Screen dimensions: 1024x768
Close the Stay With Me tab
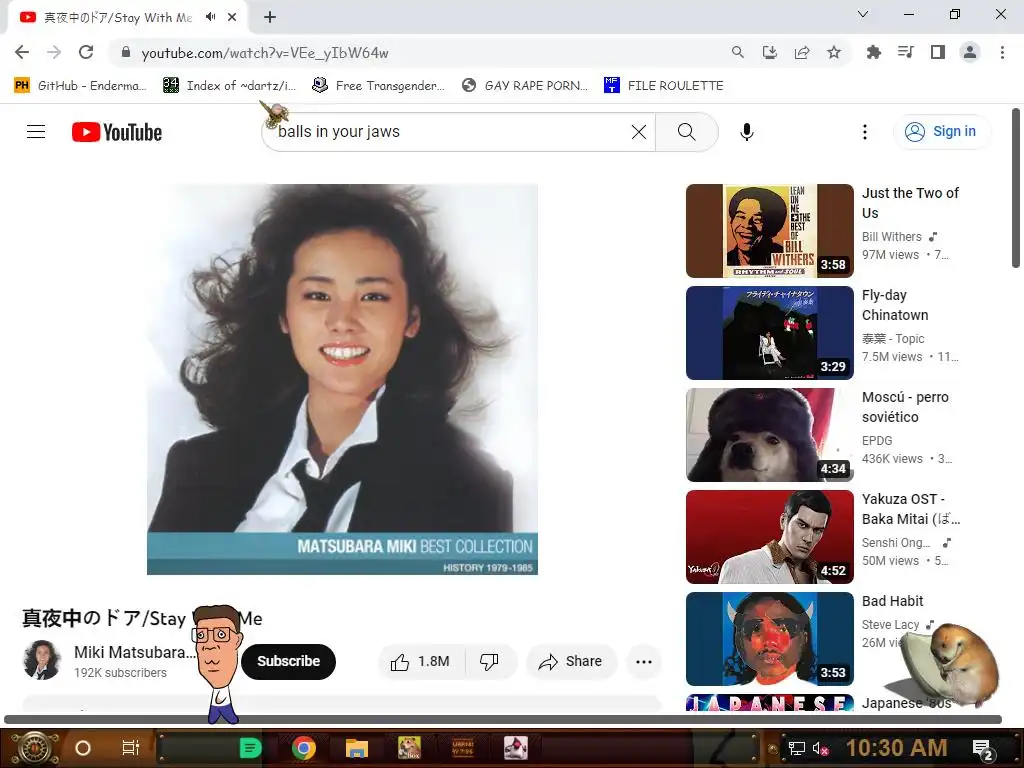(x=232, y=17)
